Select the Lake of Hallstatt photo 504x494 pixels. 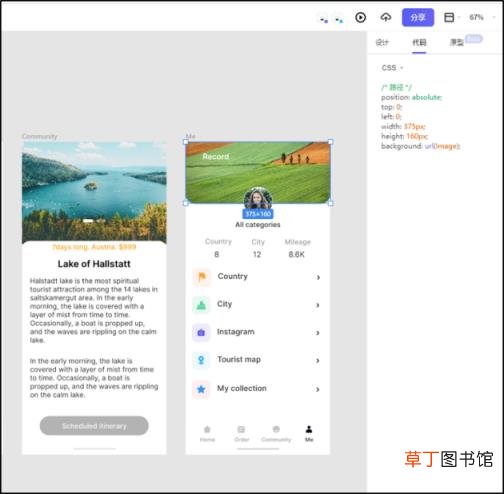(94, 192)
